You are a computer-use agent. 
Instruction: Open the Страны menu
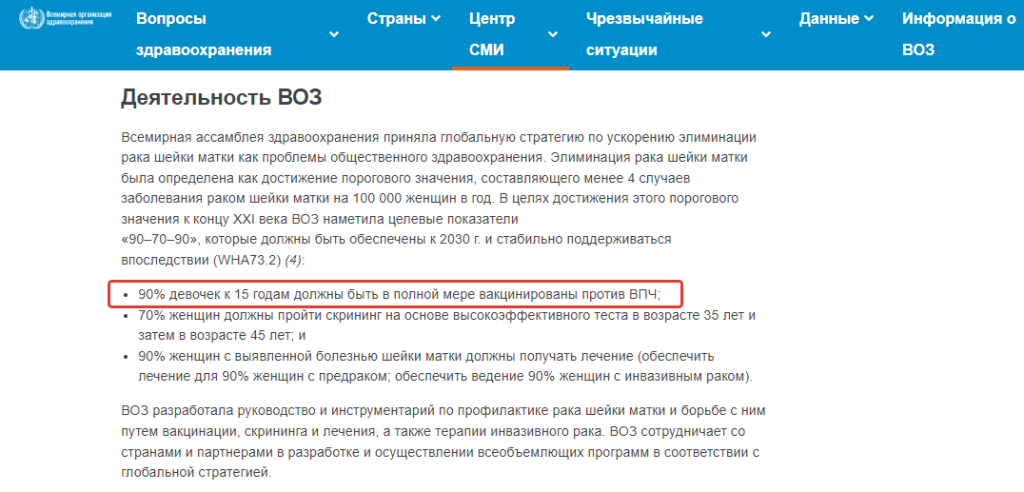tap(396, 19)
